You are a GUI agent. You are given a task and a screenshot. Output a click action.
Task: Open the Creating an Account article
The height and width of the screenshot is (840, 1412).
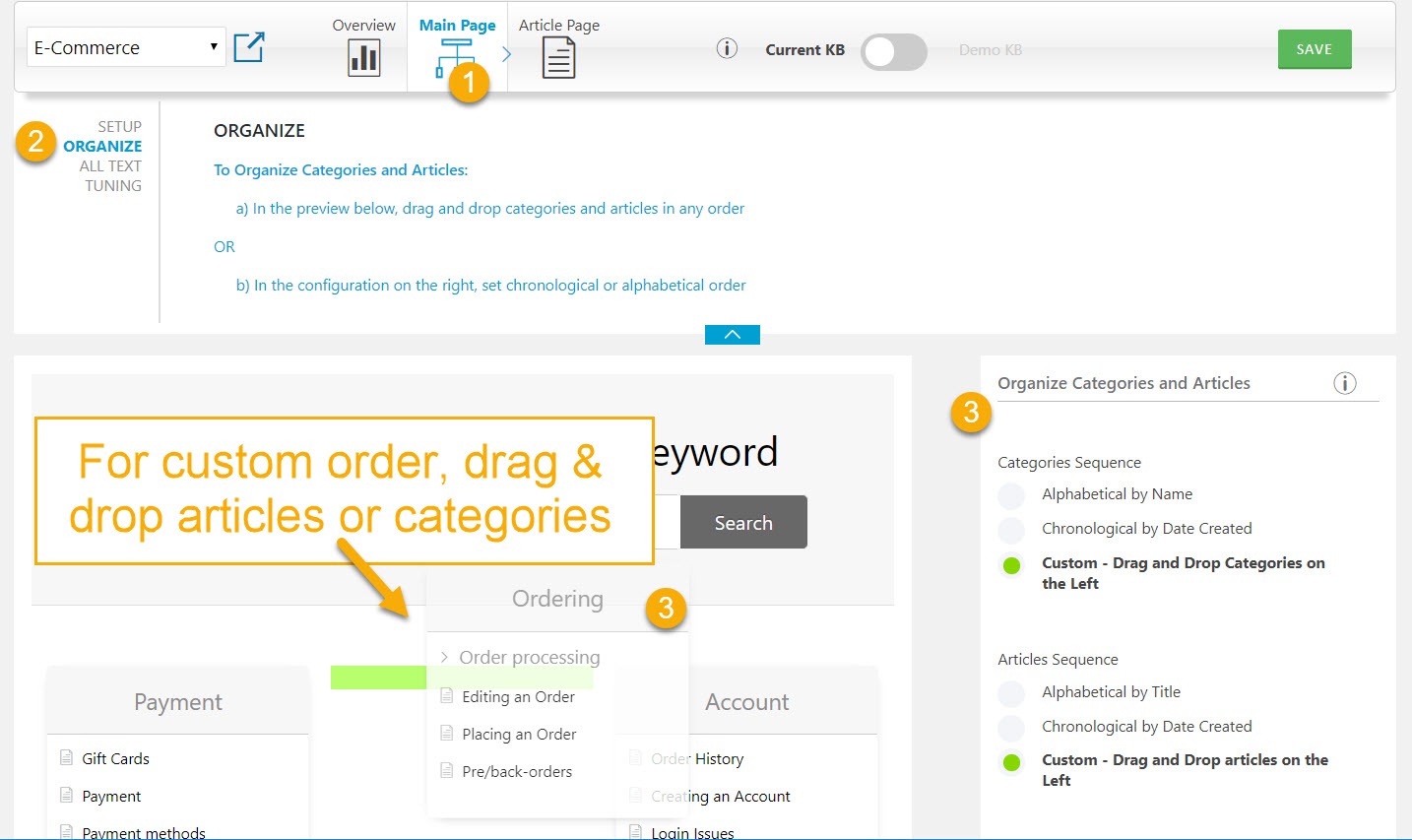(x=721, y=796)
